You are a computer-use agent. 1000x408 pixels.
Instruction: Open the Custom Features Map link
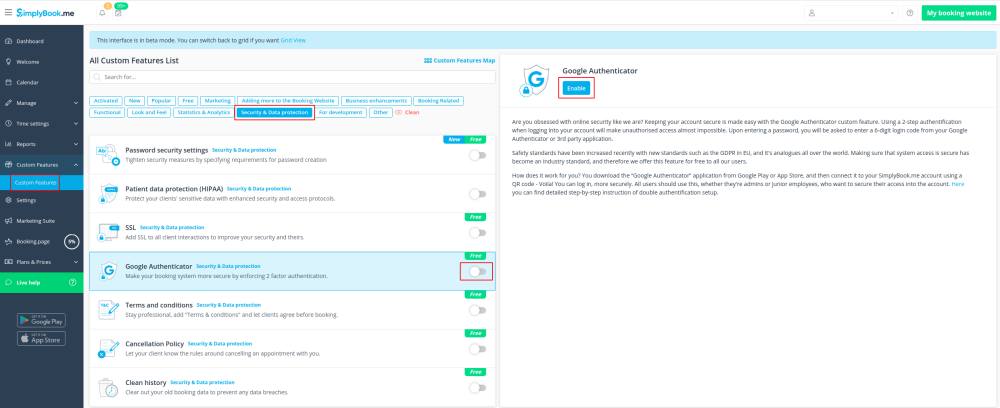point(460,61)
